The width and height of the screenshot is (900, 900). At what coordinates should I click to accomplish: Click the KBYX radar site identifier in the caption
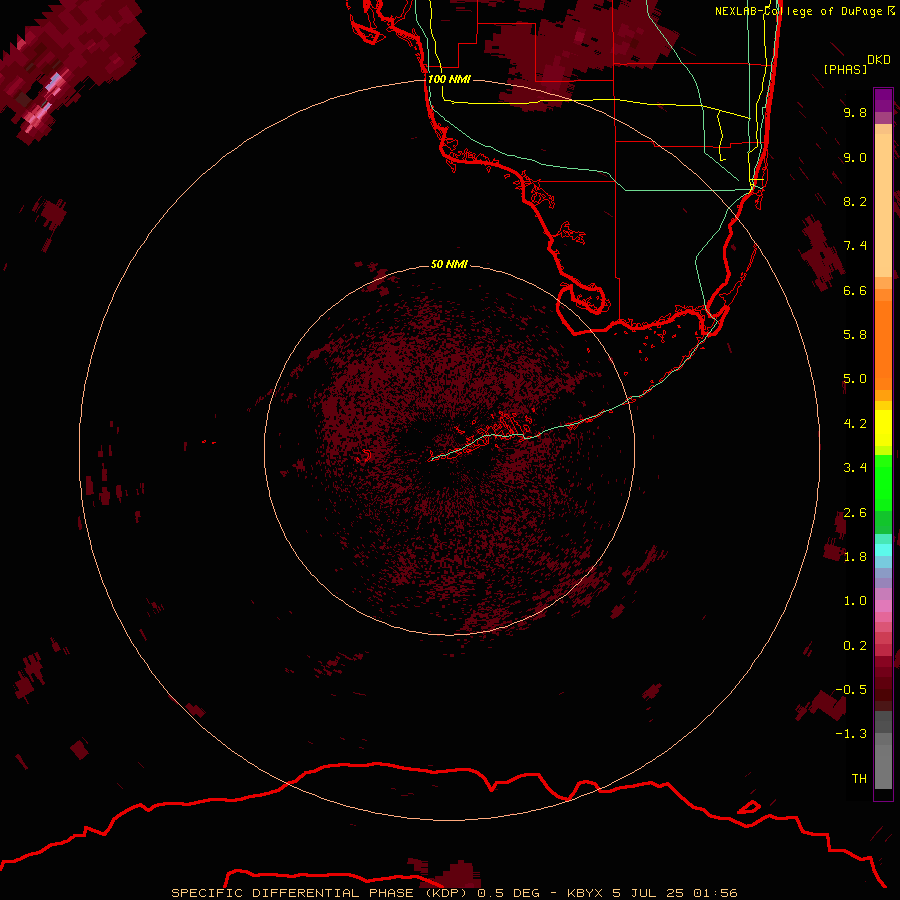pyautogui.click(x=585, y=893)
